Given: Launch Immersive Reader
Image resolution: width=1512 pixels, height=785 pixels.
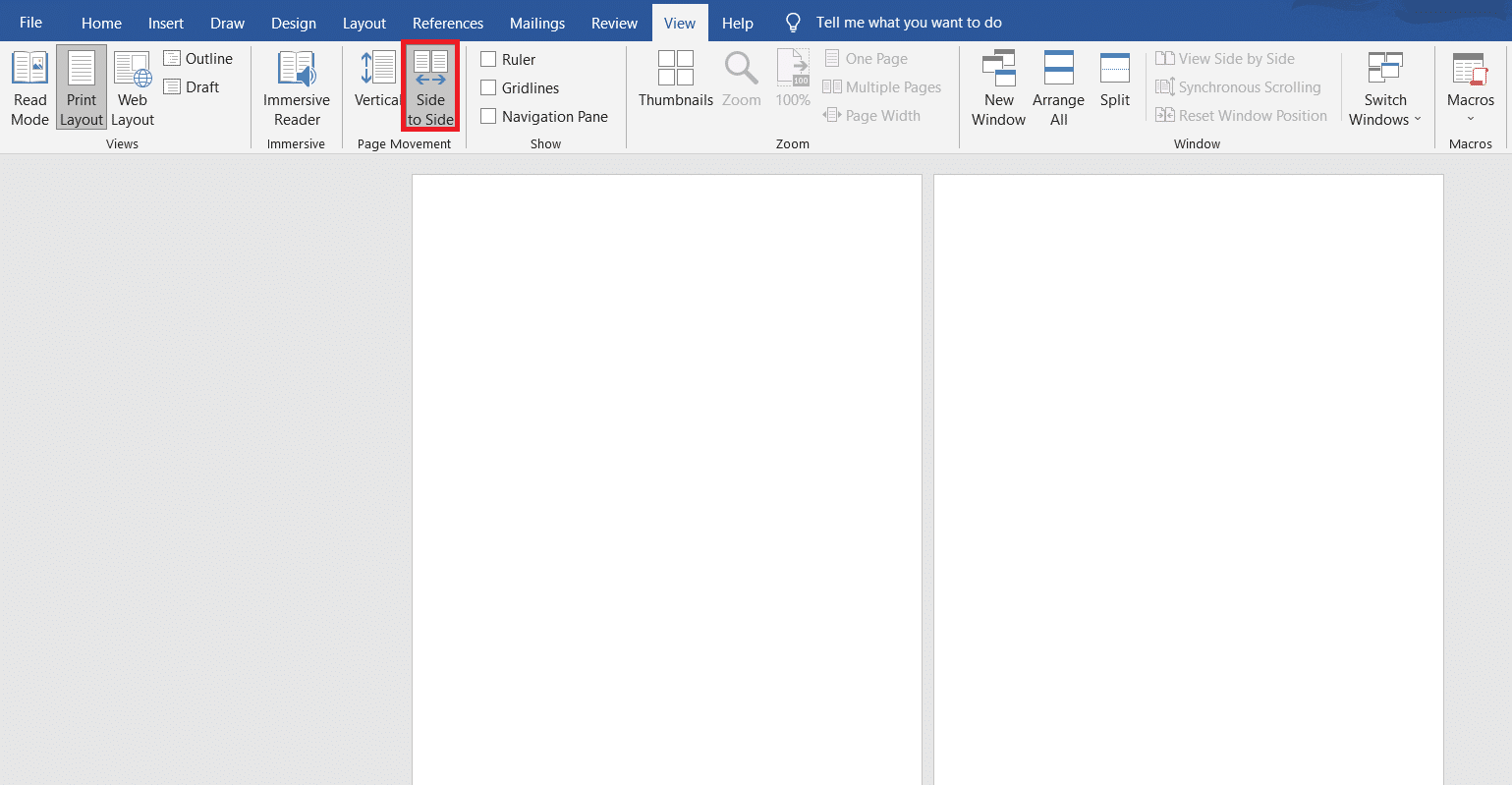Looking at the screenshot, I should [297, 88].
